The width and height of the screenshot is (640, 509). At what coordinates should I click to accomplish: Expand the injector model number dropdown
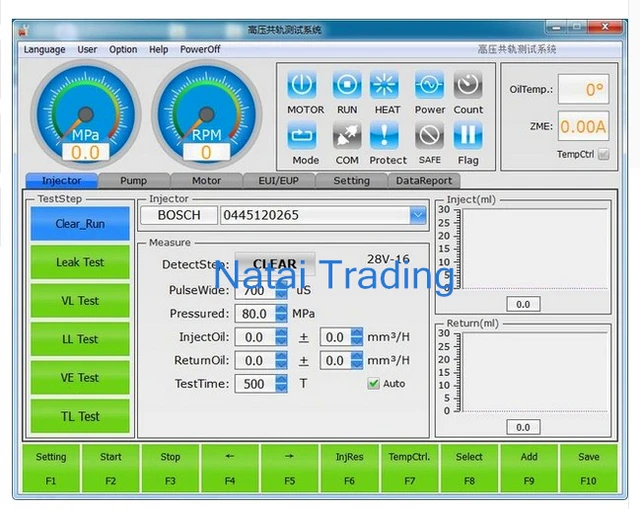click(x=418, y=215)
